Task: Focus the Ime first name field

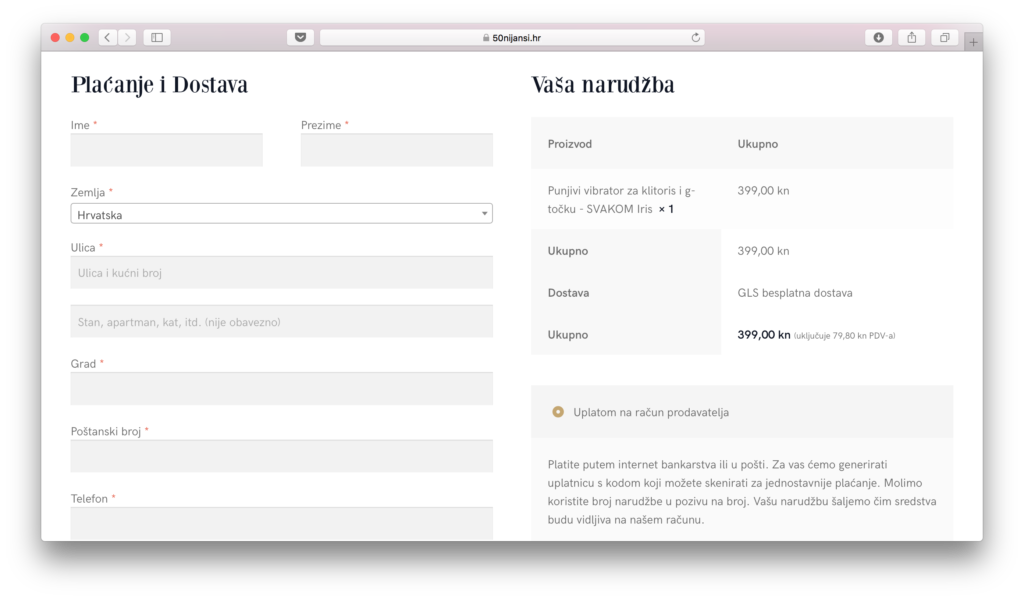Action: [166, 150]
